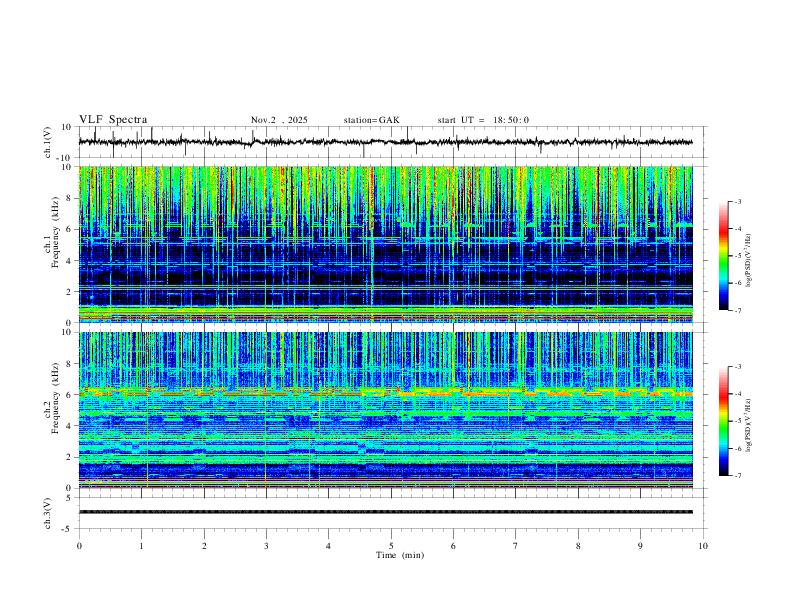Click the time axis tick label '5'

391,546
